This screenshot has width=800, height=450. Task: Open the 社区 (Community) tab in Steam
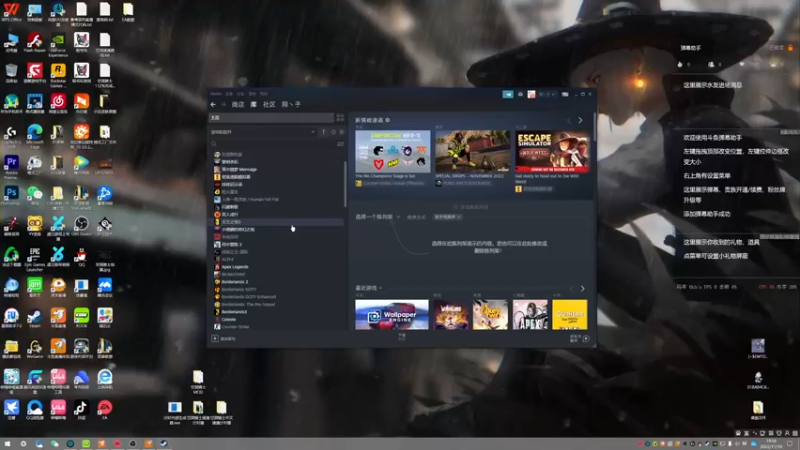coord(269,104)
